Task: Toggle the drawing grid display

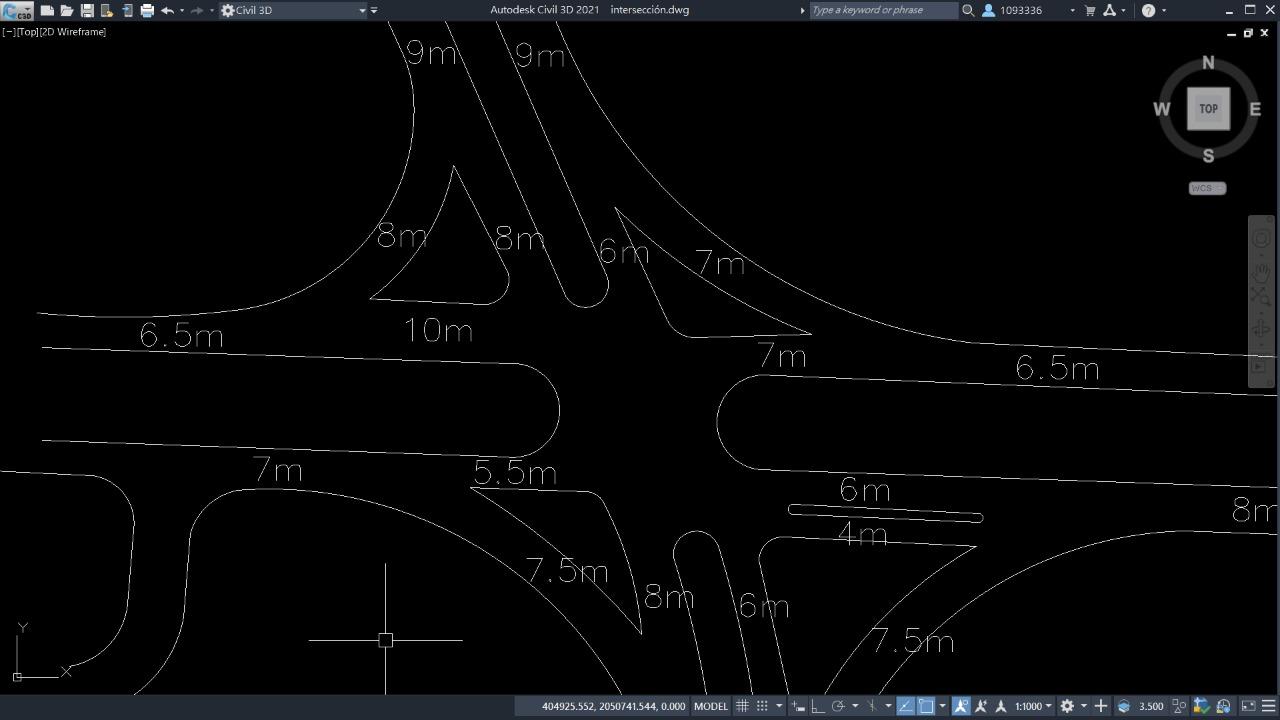Action: (742, 706)
